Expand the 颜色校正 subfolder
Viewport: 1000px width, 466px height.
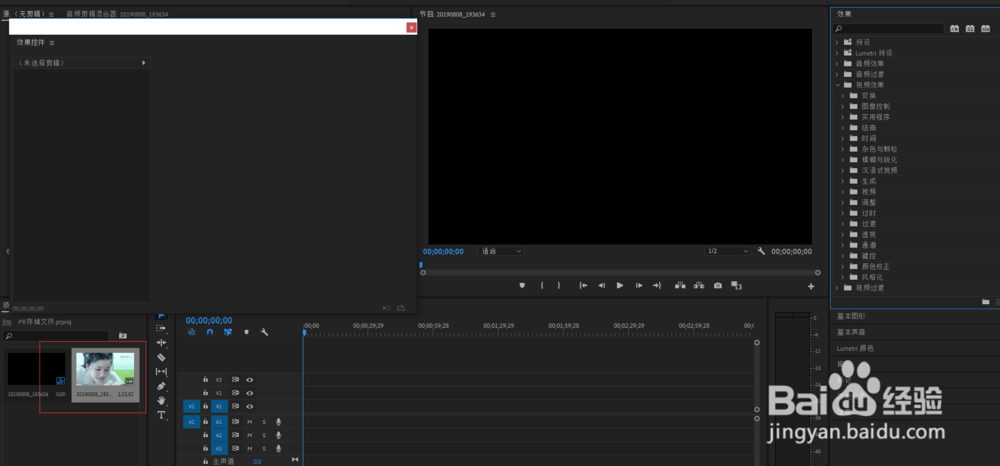842,266
